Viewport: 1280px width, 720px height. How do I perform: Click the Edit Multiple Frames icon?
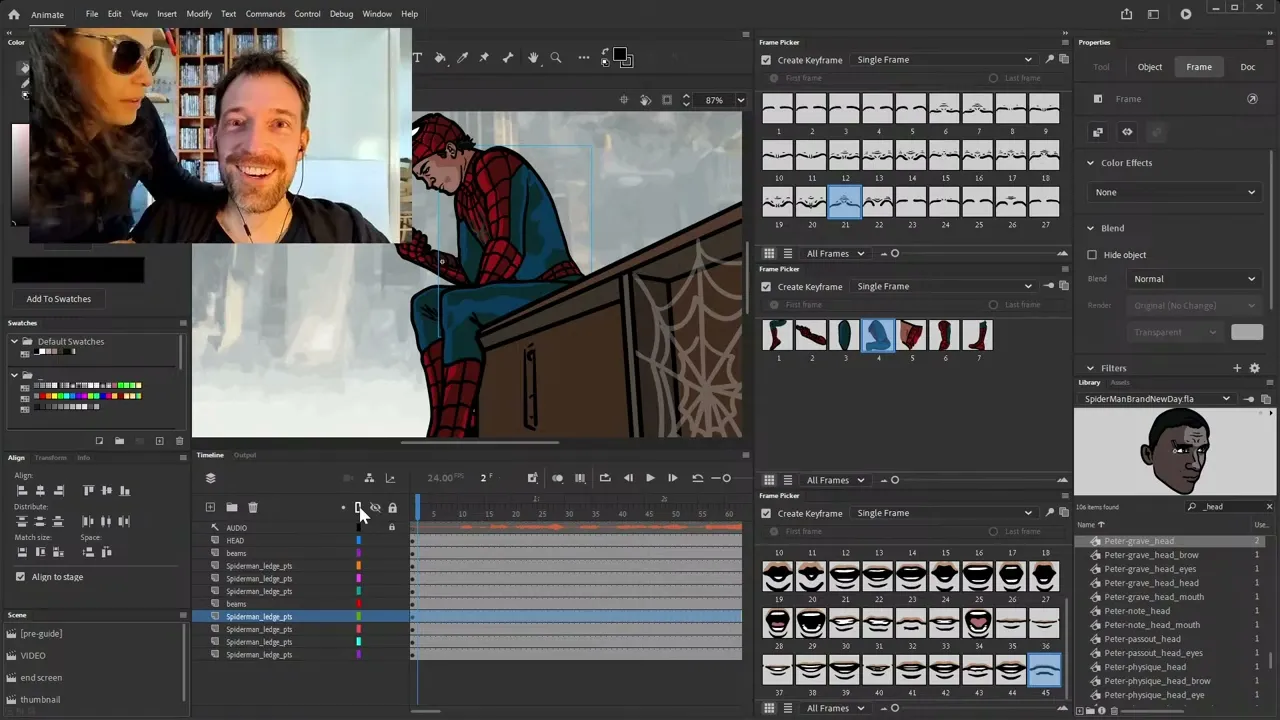point(580,478)
